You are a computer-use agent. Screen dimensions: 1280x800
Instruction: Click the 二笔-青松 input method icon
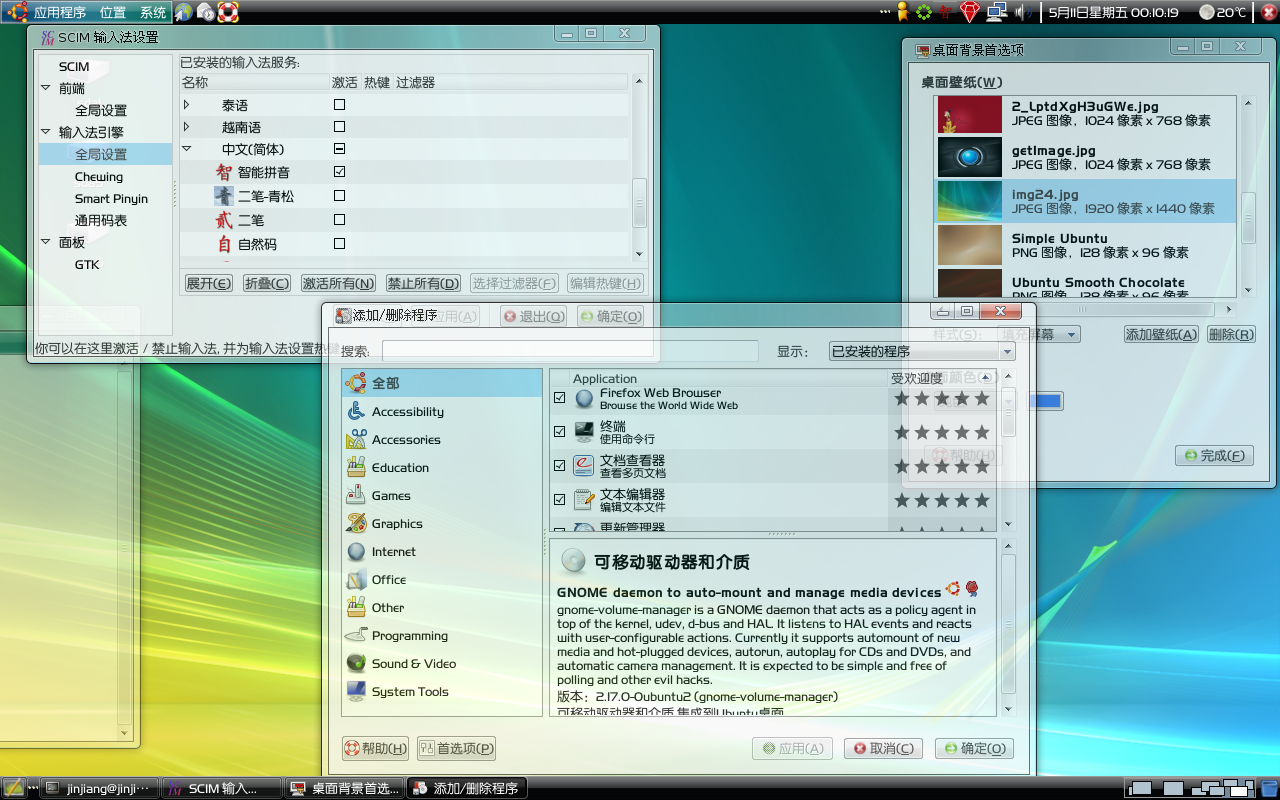pyautogui.click(x=224, y=196)
